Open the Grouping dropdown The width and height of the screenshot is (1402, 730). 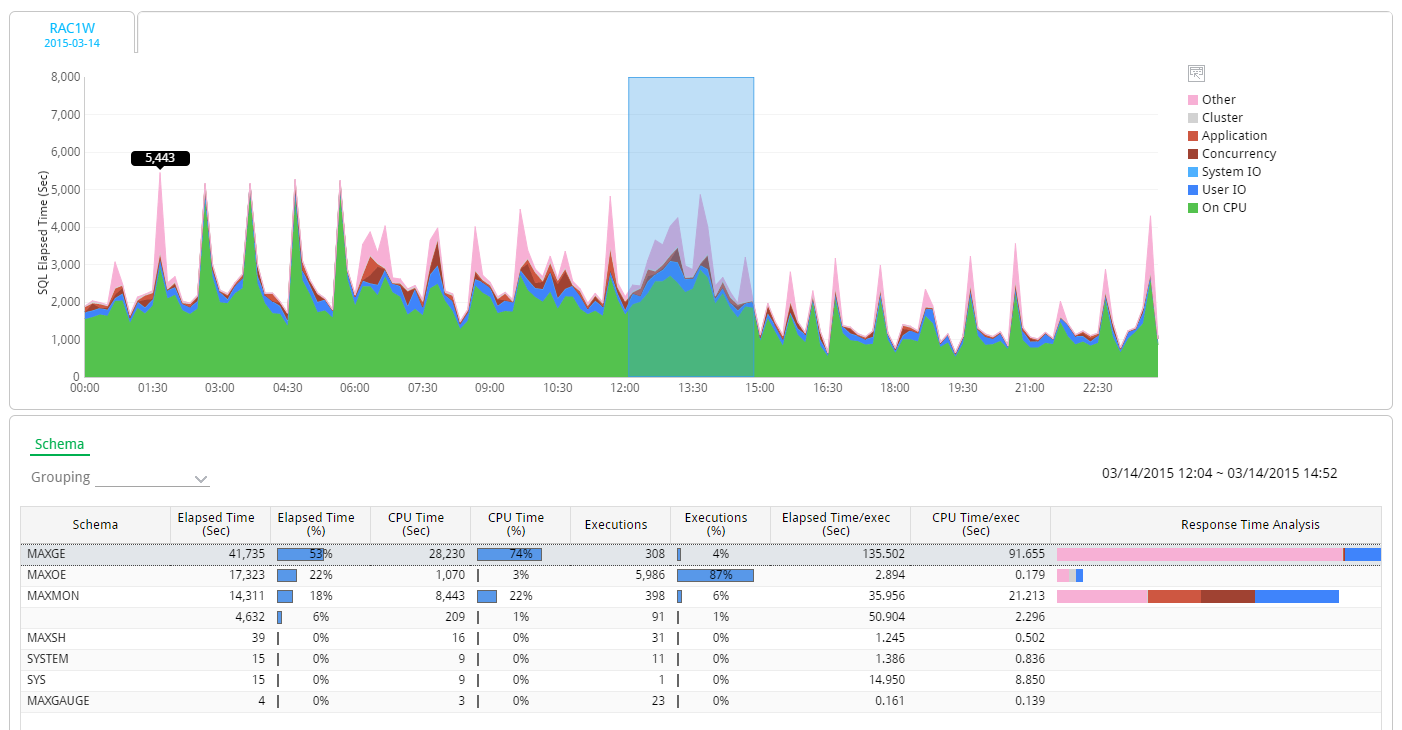[151, 478]
